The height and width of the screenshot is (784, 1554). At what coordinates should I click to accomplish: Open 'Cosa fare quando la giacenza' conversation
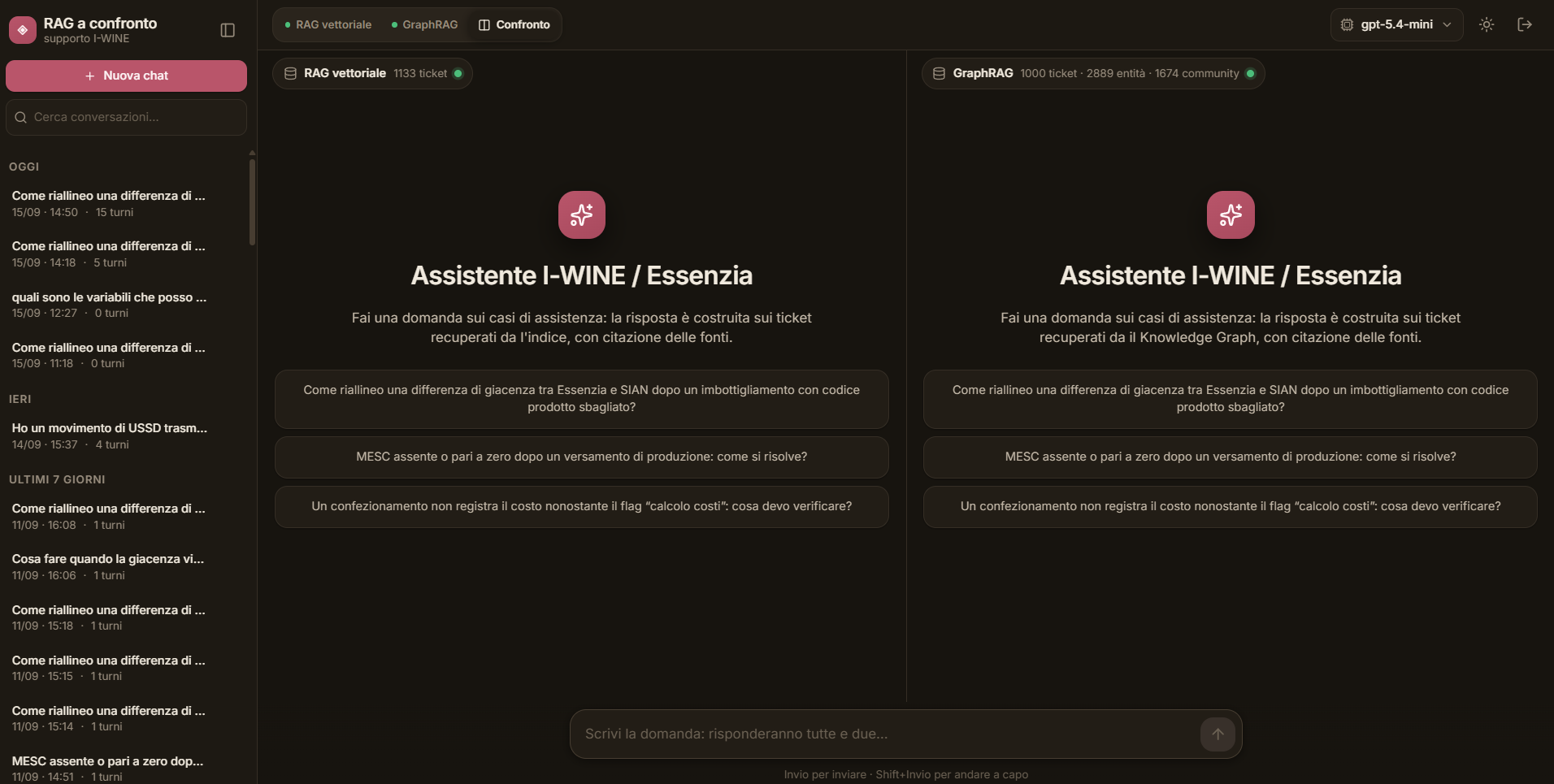(x=124, y=566)
